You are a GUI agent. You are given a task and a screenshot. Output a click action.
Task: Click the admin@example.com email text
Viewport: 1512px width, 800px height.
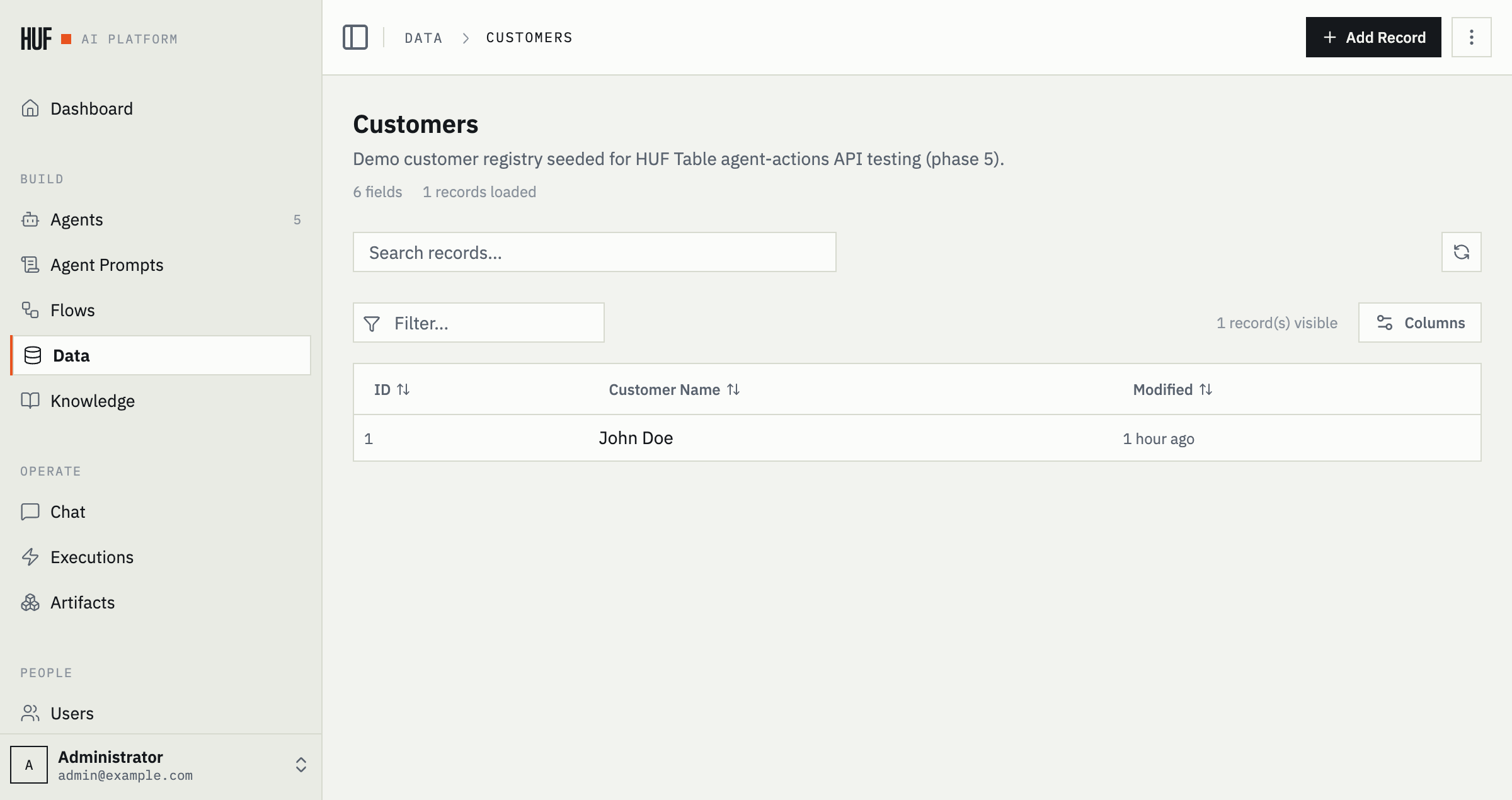click(125, 775)
